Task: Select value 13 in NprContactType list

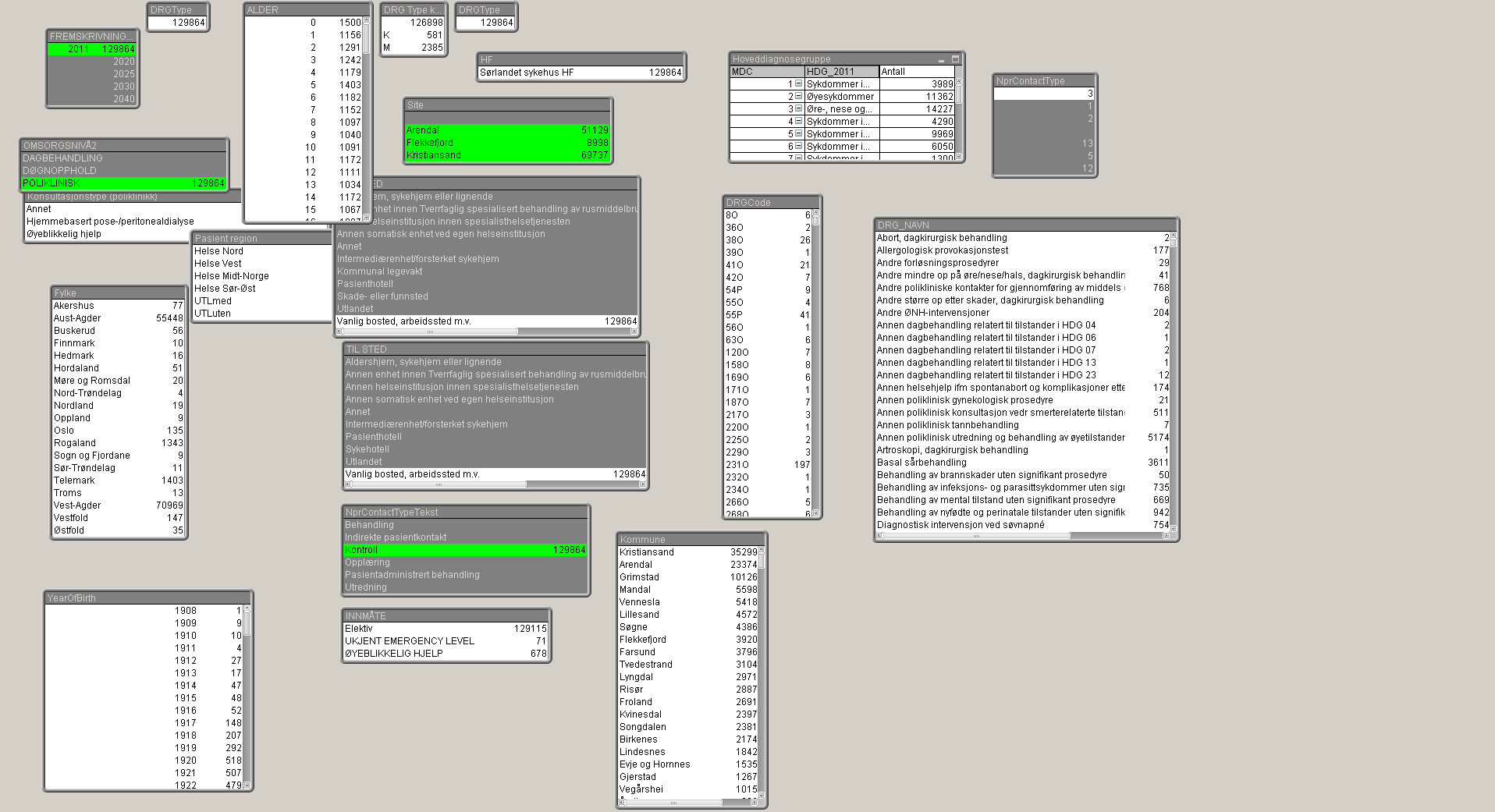Action: tap(1044, 144)
